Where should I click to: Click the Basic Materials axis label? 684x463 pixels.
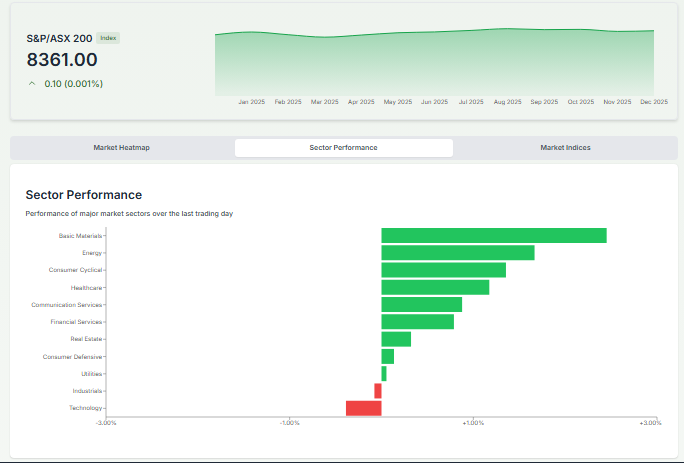80,236
